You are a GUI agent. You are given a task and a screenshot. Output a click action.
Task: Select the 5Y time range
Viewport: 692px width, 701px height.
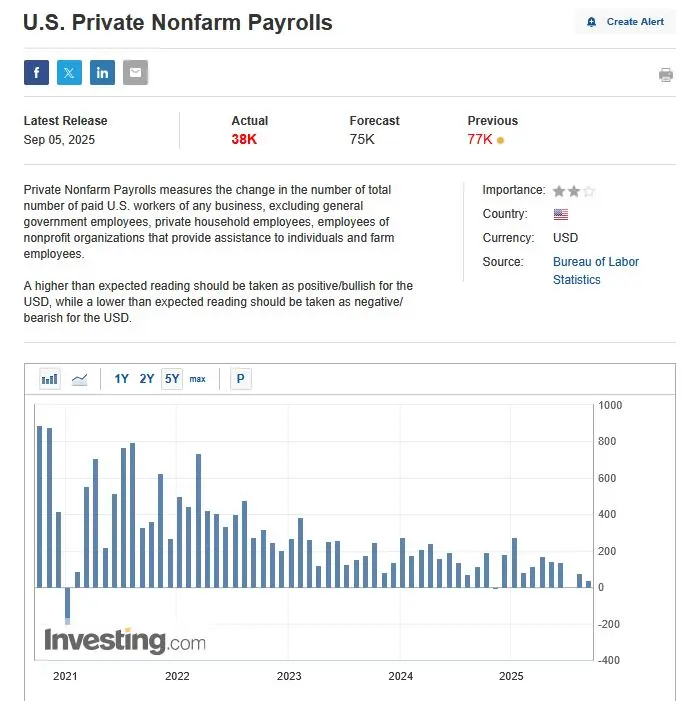click(172, 379)
